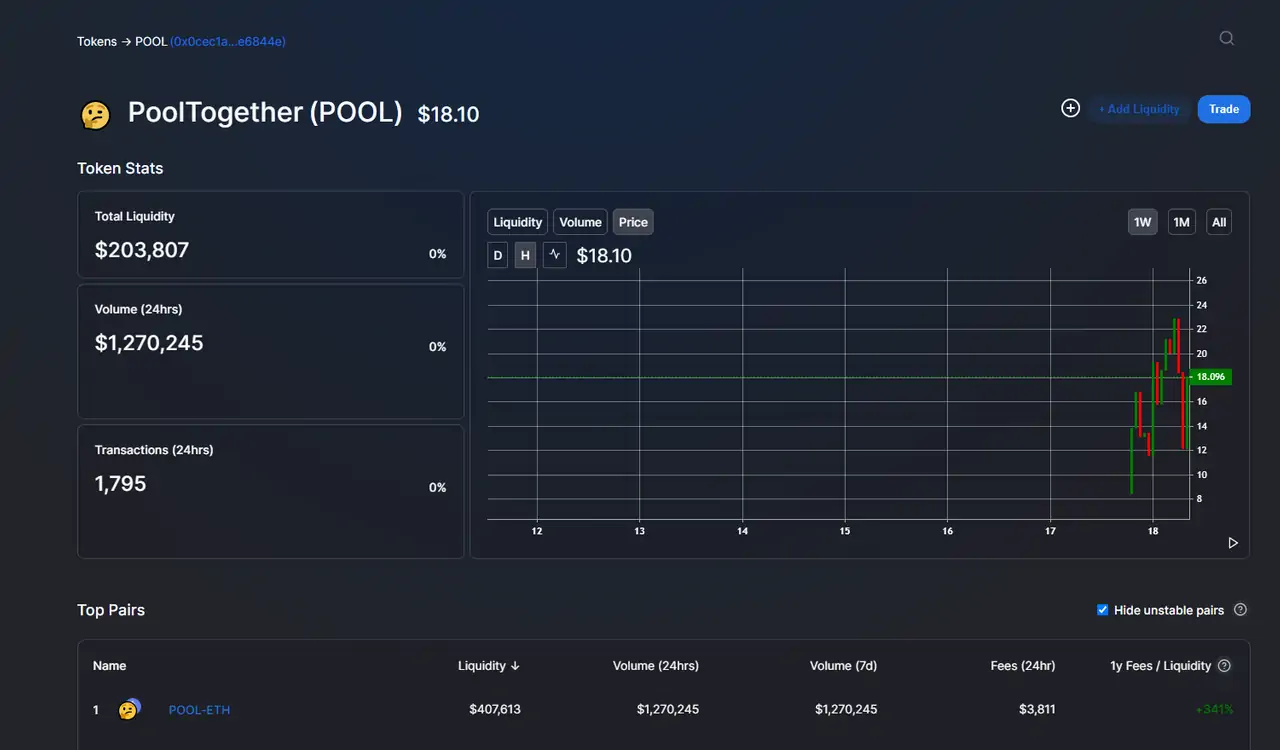Viewport: 1280px width, 750px height.
Task: Click the POOL breadcrumb text
Action: point(151,41)
